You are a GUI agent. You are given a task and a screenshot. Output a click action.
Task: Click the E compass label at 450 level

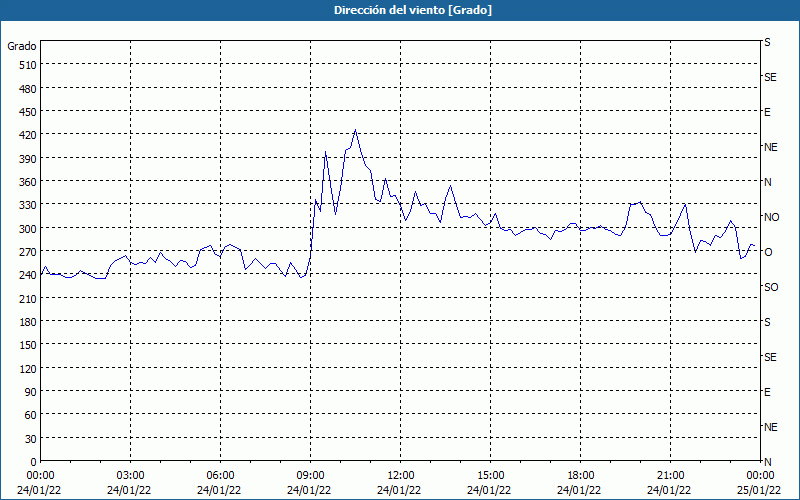click(x=767, y=112)
